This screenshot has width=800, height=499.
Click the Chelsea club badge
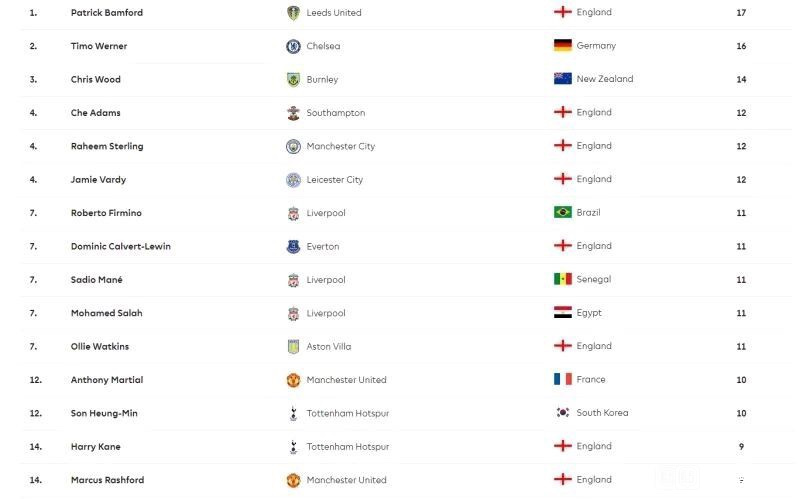click(x=293, y=46)
